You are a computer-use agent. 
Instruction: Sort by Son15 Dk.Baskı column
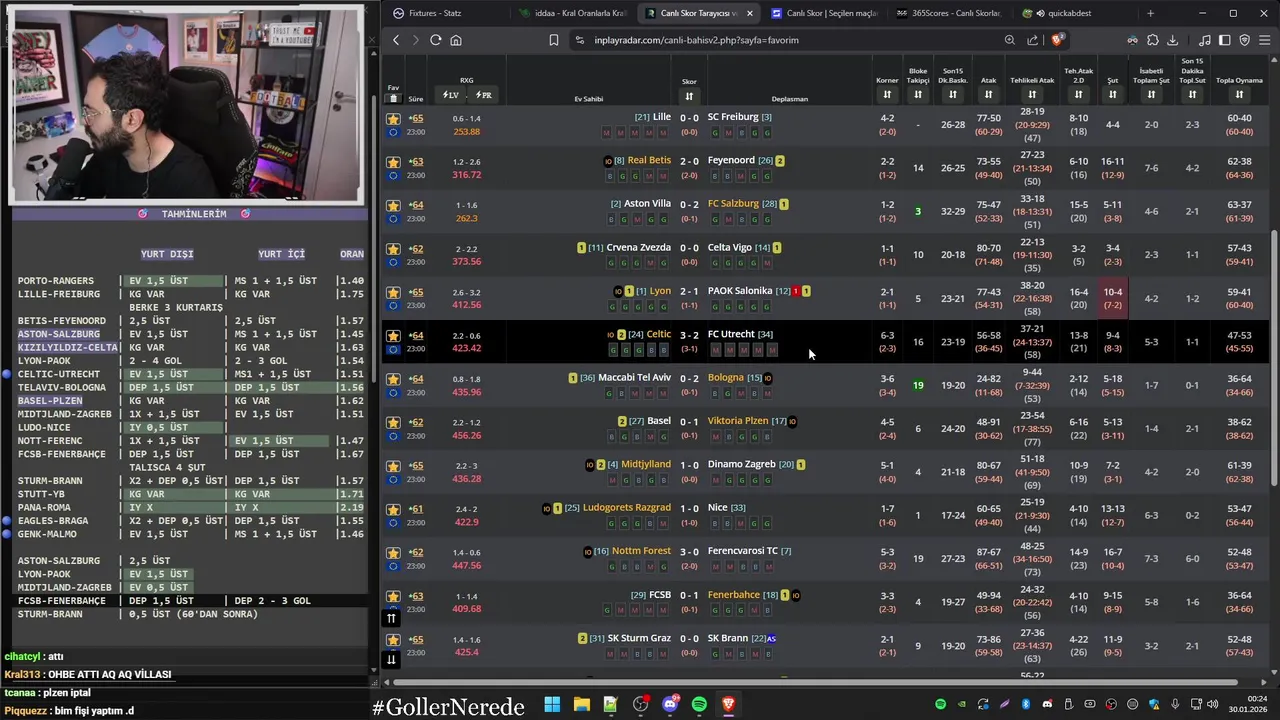pyautogui.click(x=953, y=95)
